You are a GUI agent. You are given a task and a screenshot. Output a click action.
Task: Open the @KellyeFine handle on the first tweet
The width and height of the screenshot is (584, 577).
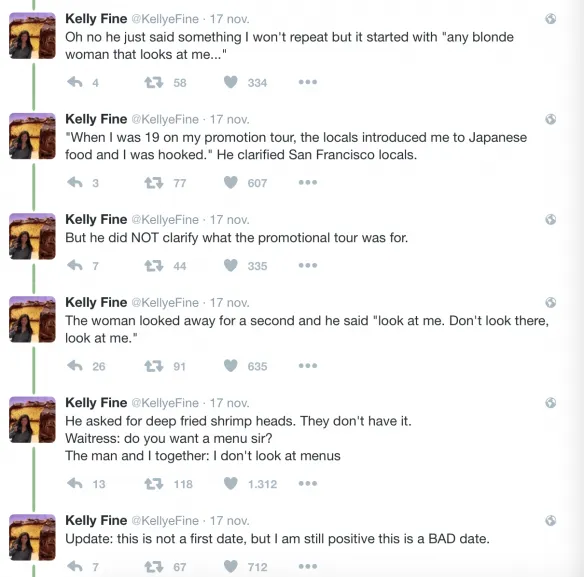tap(165, 19)
